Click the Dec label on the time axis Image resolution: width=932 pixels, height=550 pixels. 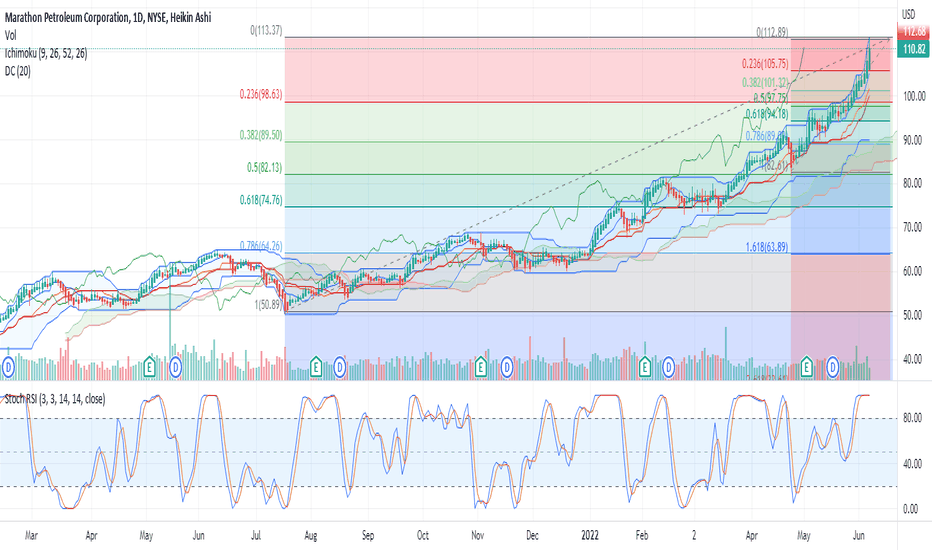click(x=532, y=536)
